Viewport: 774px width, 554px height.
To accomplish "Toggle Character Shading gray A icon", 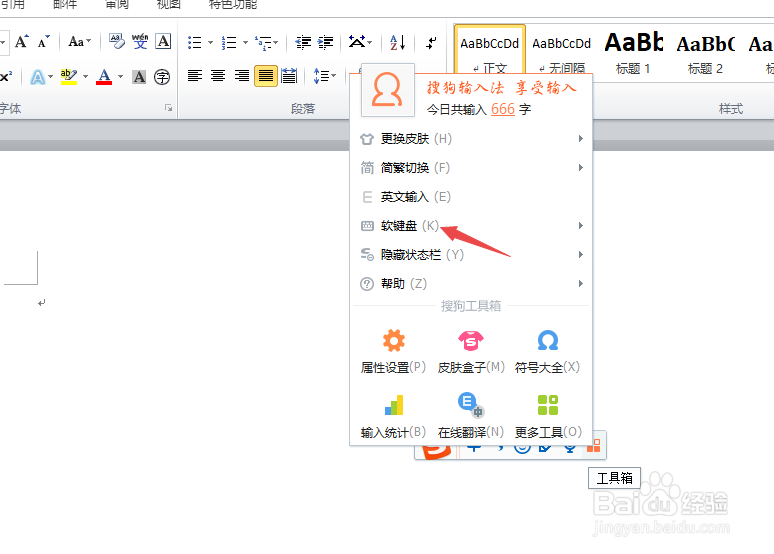I will pyautogui.click(x=140, y=77).
